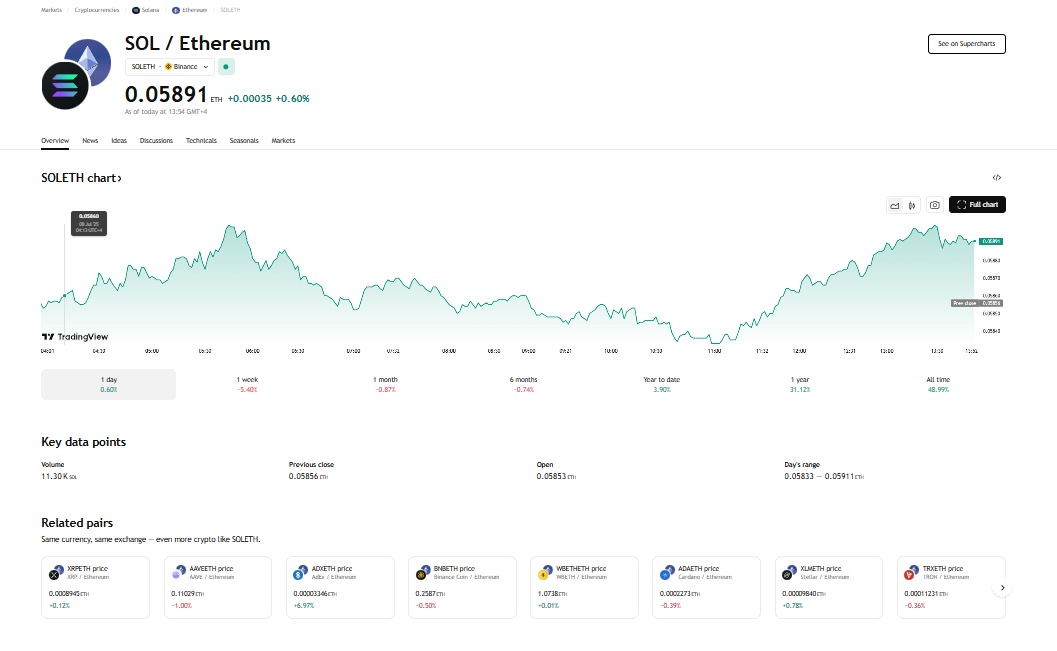Show next related pairs with arrow
Screen dimensions: 1057x651
click(1002, 588)
